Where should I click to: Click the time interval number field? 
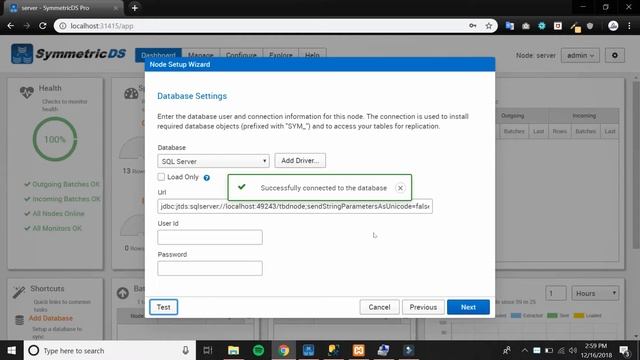(x=556, y=293)
